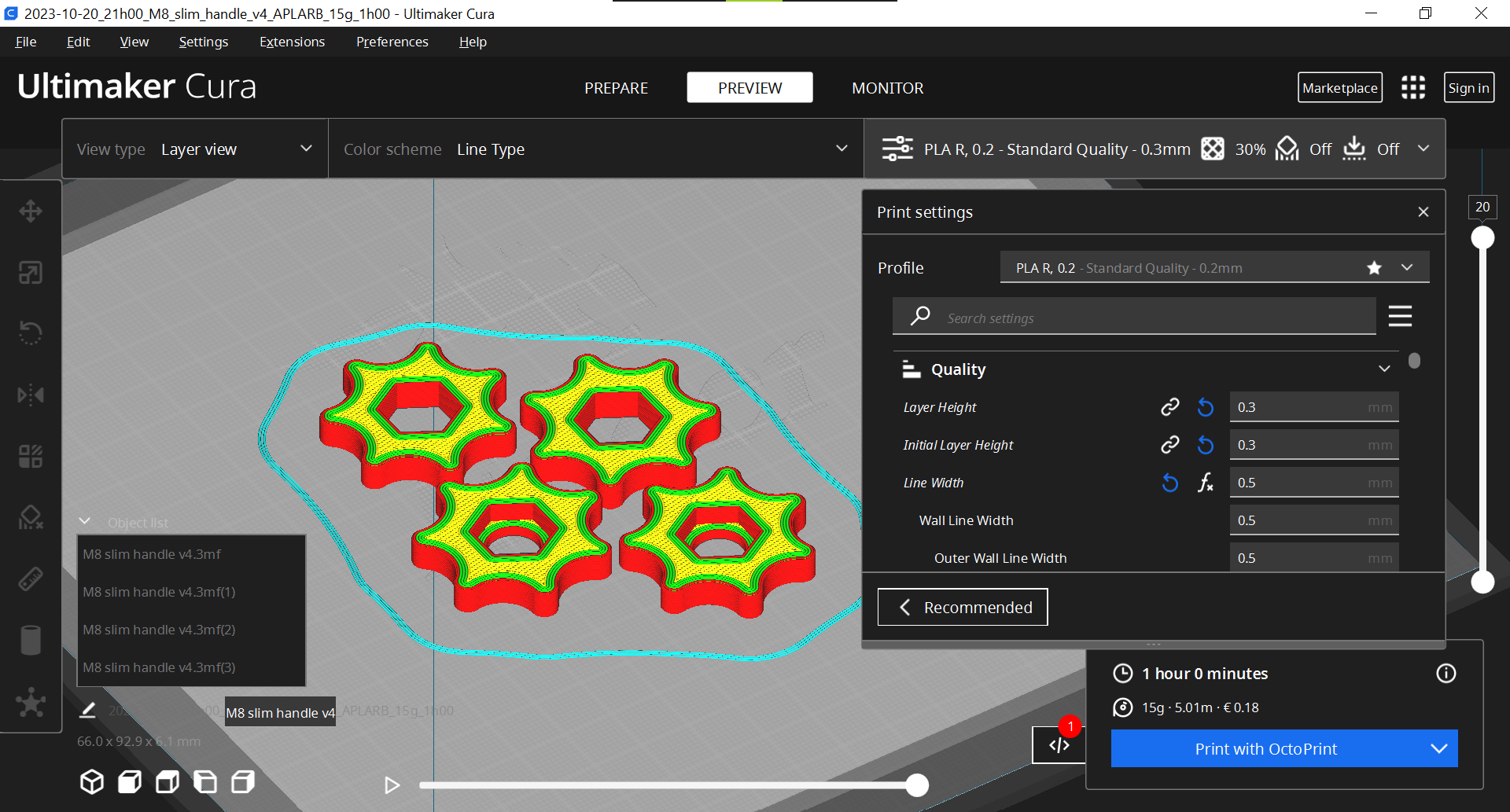Select the Move tool

point(30,211)
